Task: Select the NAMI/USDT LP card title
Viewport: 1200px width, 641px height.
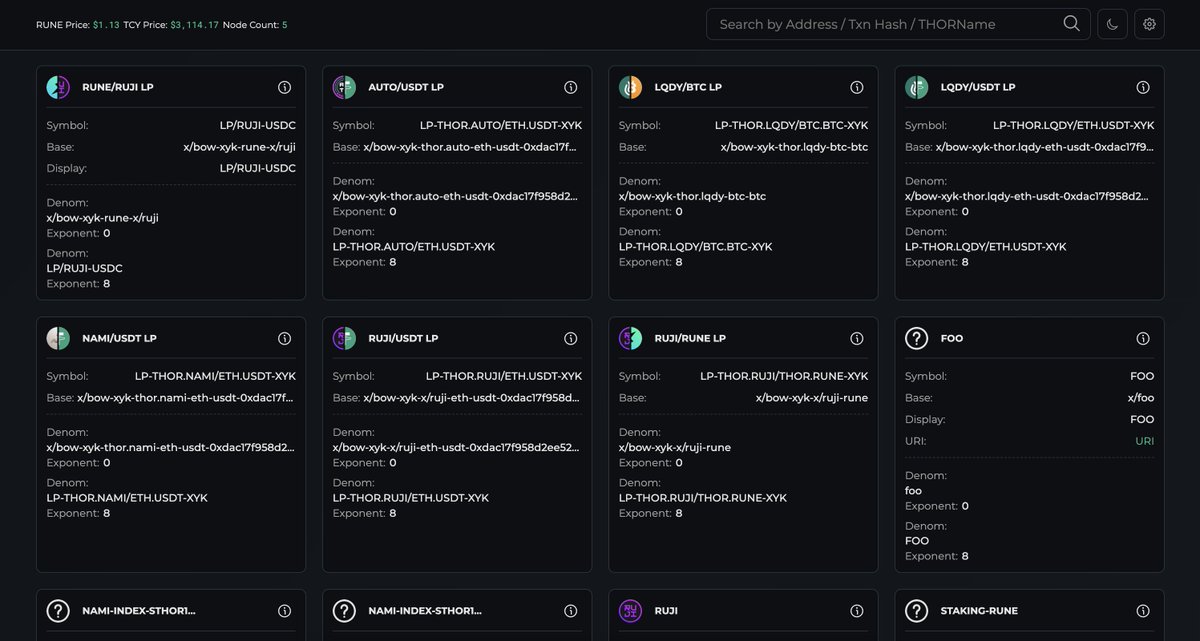Action: click(119, 339)
